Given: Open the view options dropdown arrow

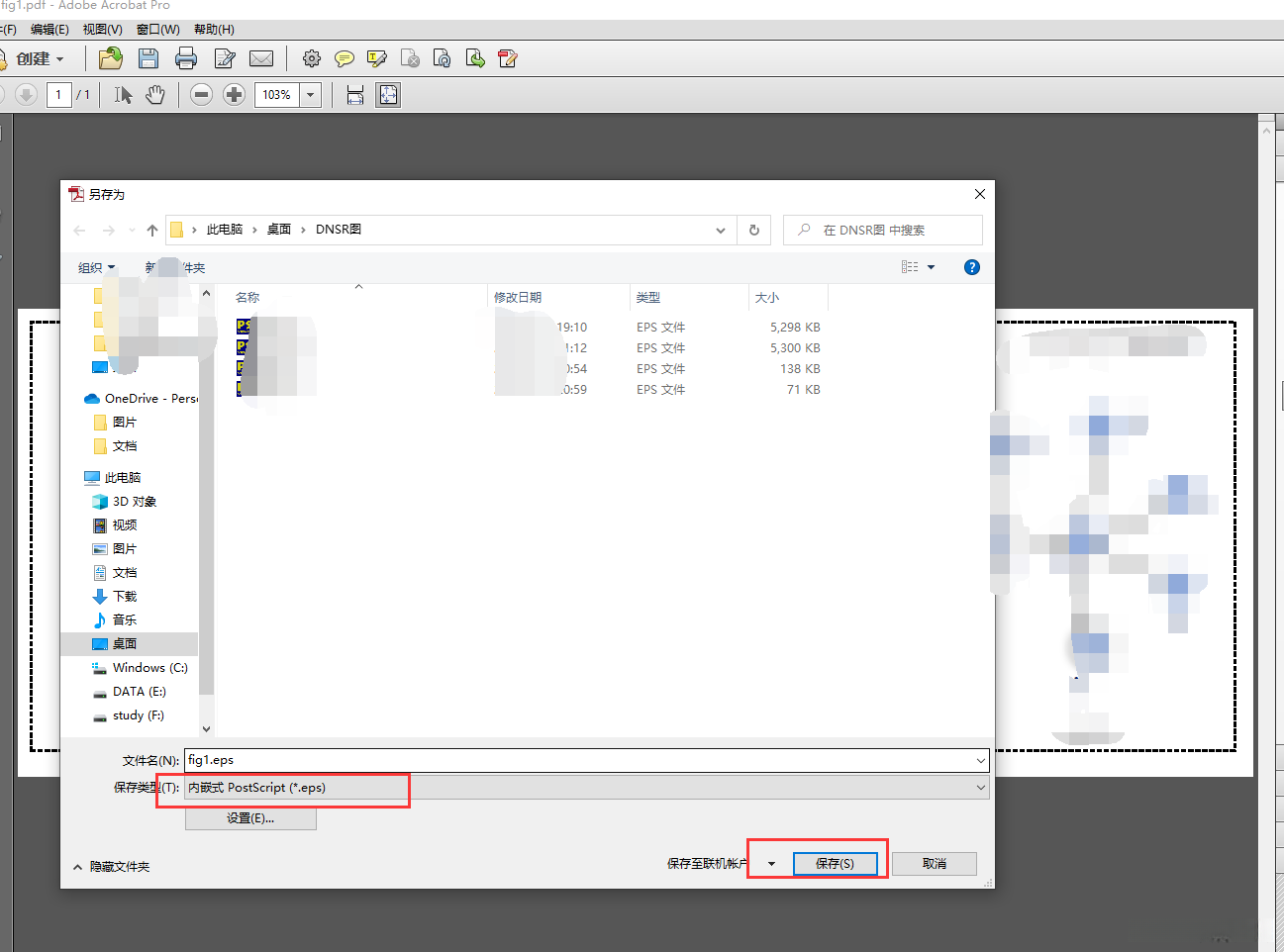Looking at the screenshot, I should [x=932, y=267].
